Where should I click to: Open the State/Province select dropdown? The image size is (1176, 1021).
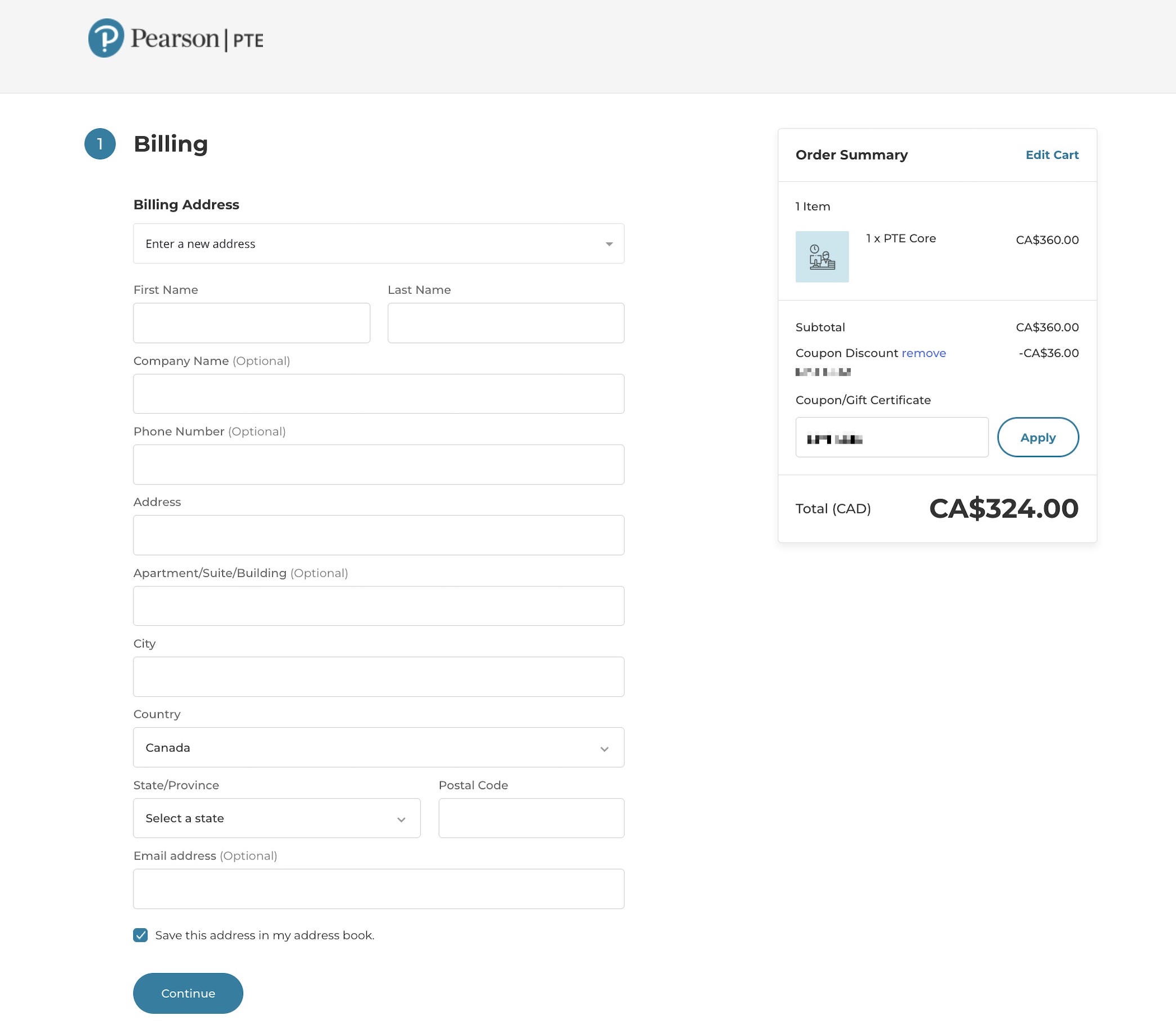tap(277, 818)
